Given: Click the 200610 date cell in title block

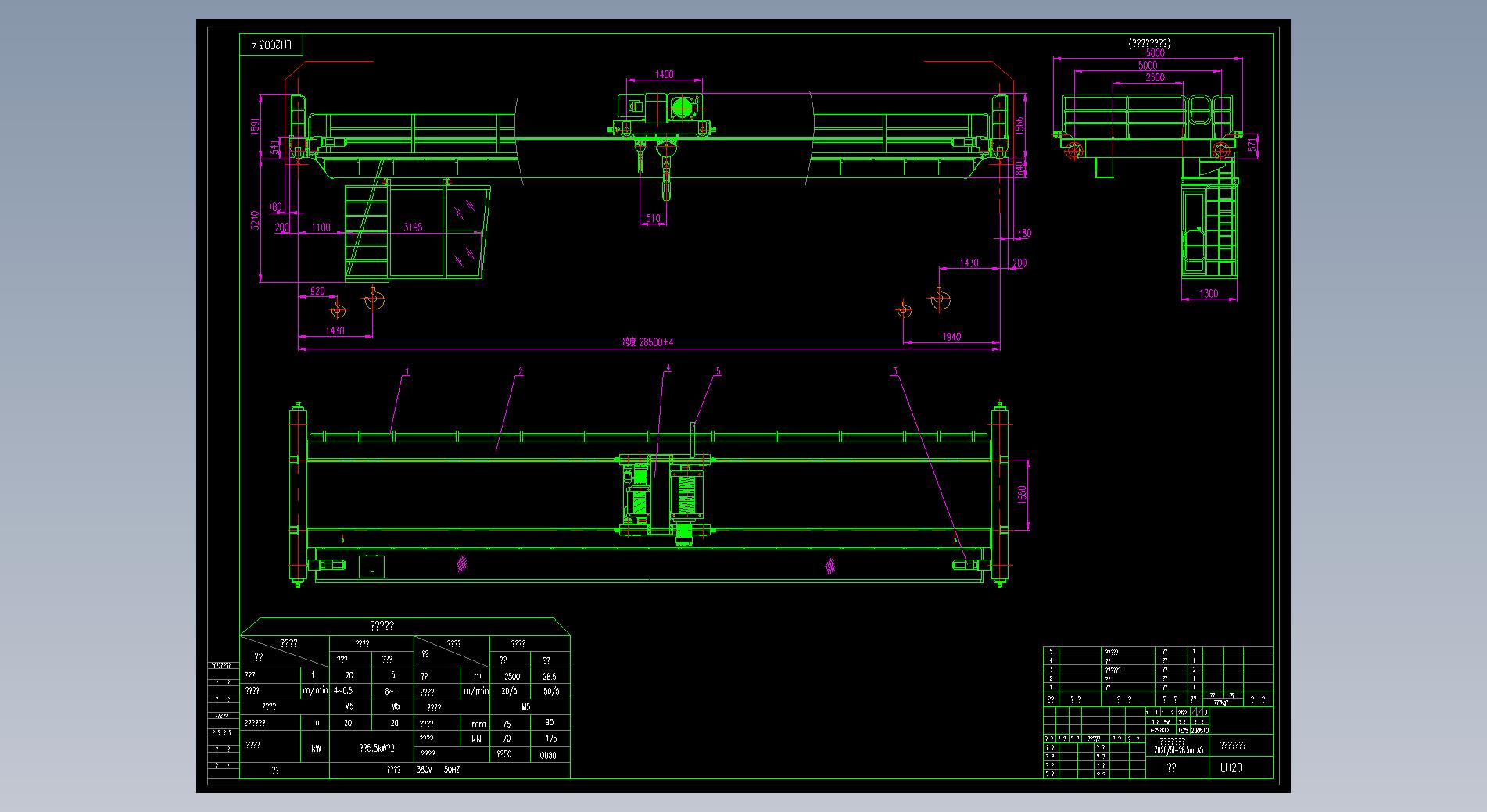Looking at the screenshot, I should point(1200,730).
